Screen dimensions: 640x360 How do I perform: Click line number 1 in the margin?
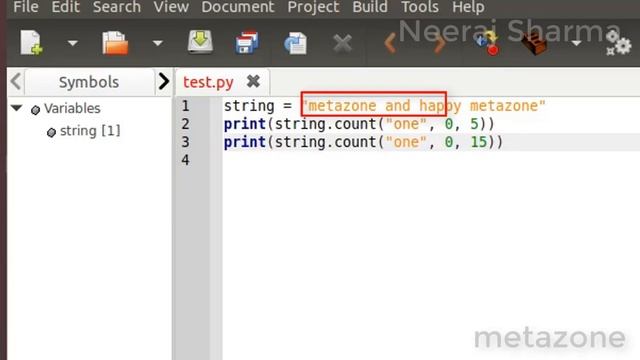pos(185,106)
